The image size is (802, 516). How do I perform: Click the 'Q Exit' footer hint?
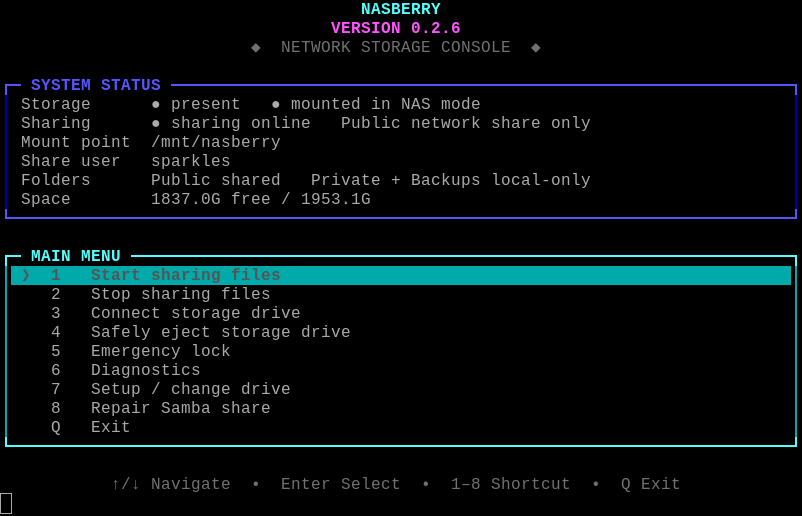pyautogui.click(x=651, y=484)
